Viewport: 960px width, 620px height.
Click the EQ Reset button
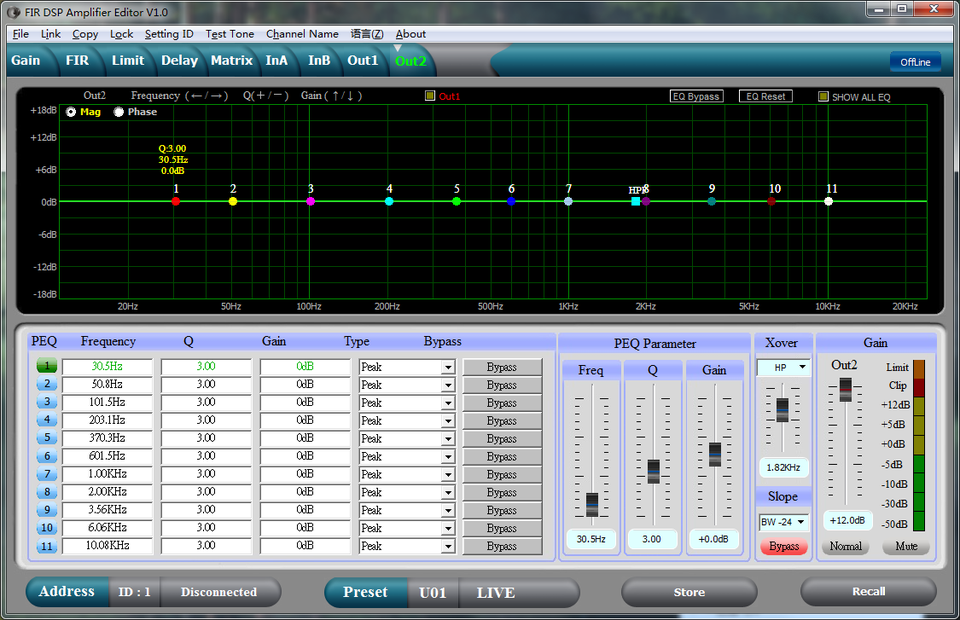click(x=765, y=97)
